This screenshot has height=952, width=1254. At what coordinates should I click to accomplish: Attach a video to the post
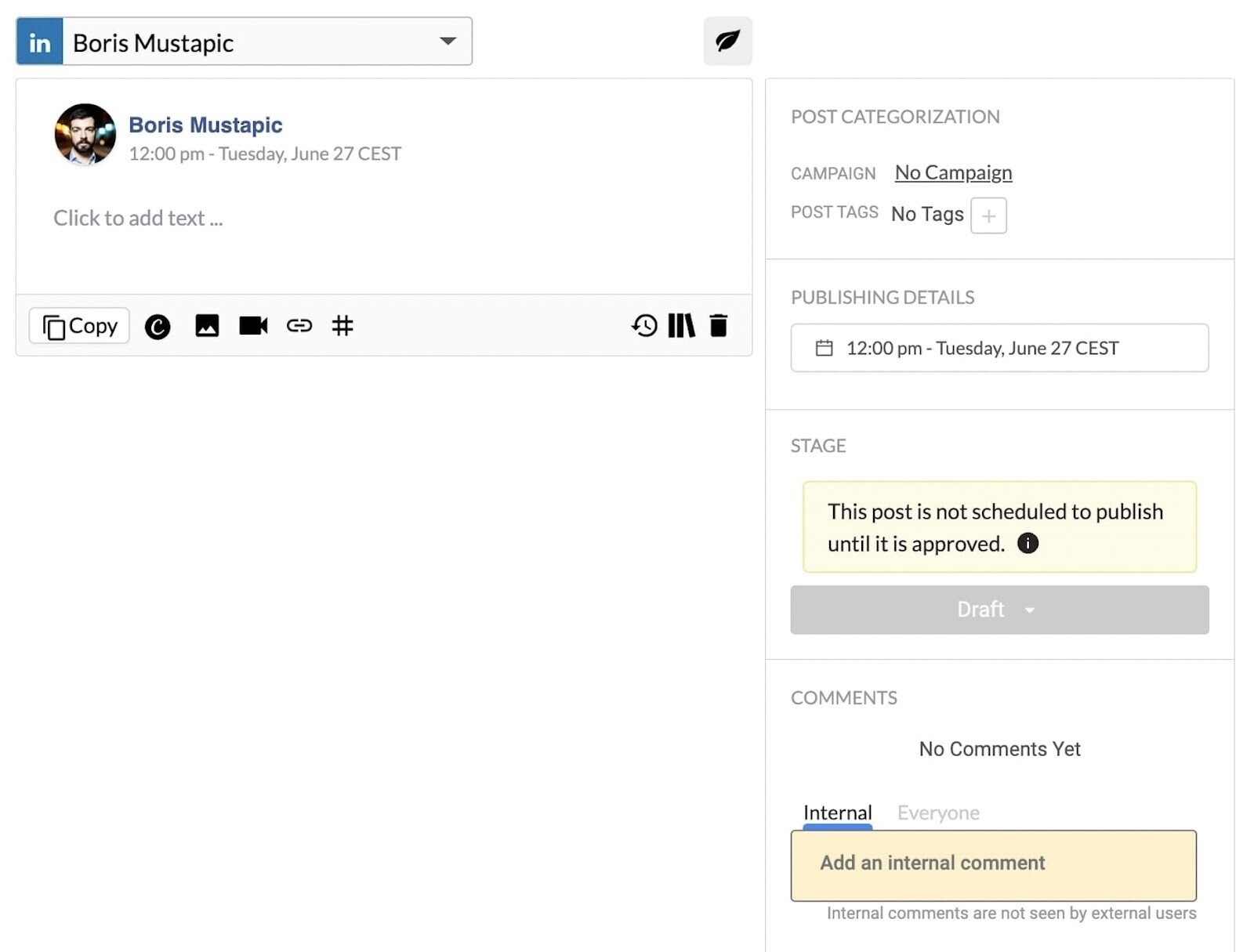click(x=252, y=326)
